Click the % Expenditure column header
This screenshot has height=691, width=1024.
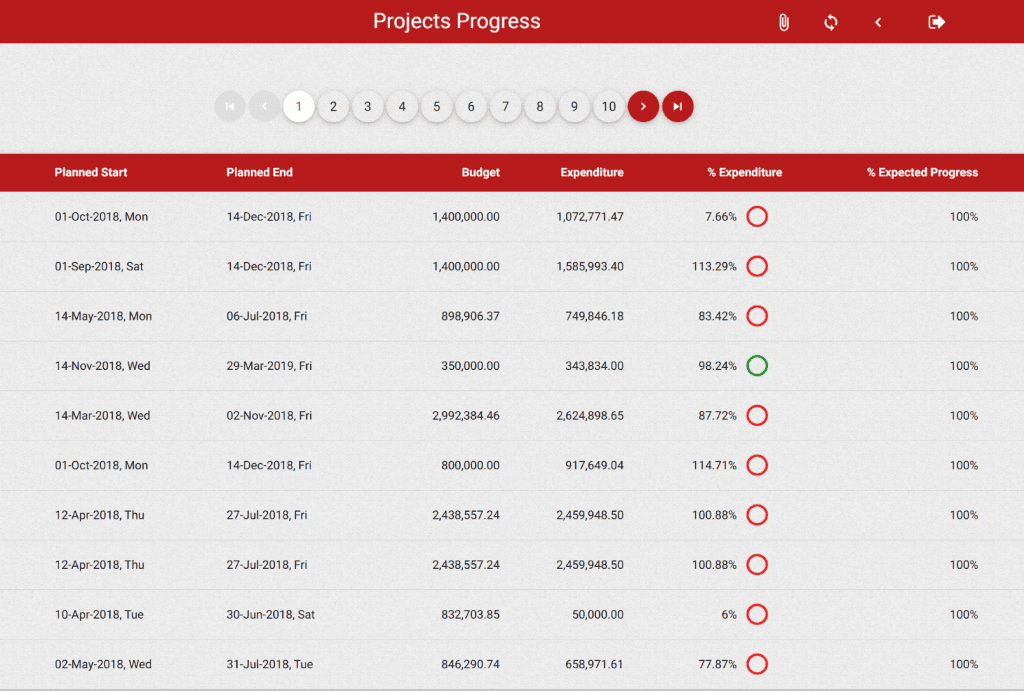(744, 172)
